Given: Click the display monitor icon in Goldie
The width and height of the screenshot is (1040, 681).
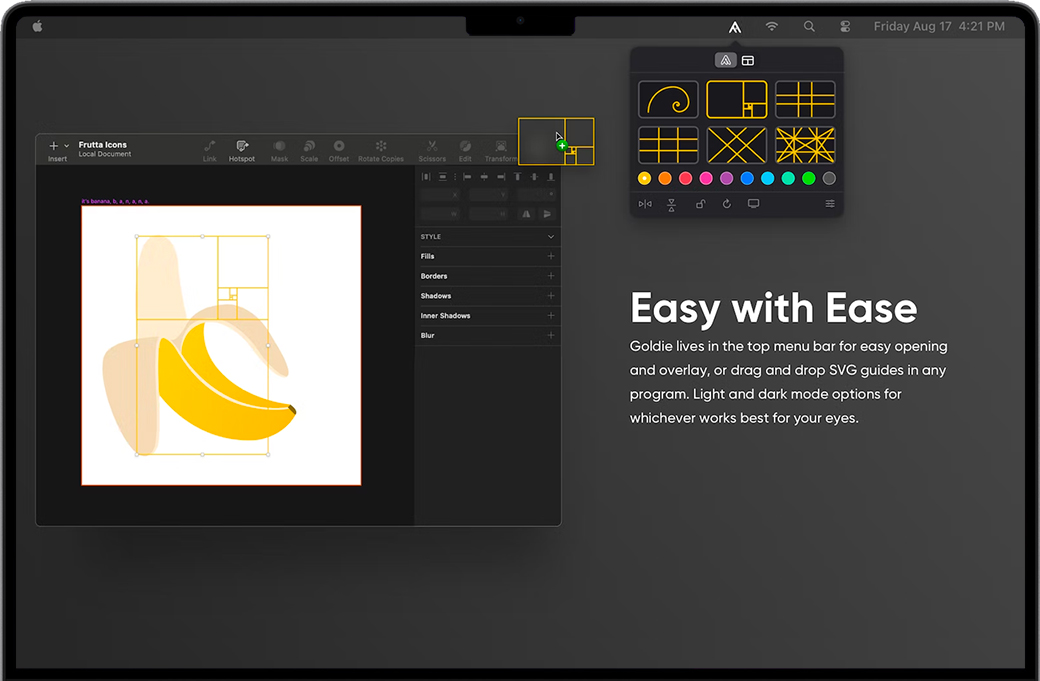Looking at the screenshot, I should 754,204.
